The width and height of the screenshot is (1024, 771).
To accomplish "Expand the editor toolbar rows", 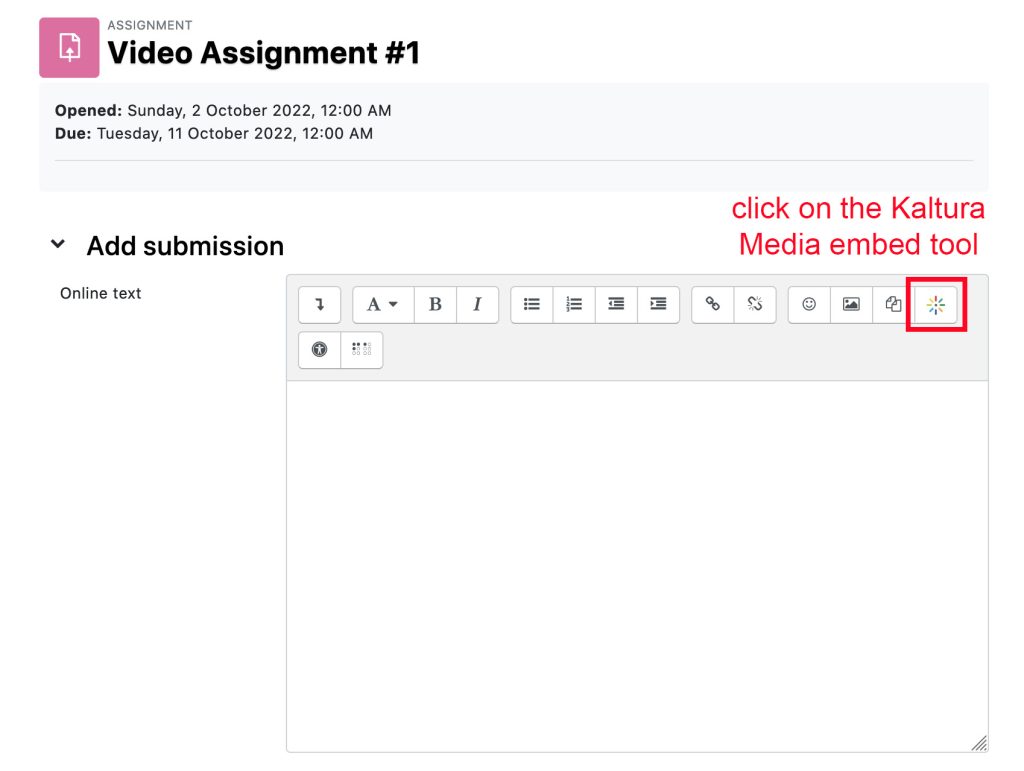I will click(319, 305).
